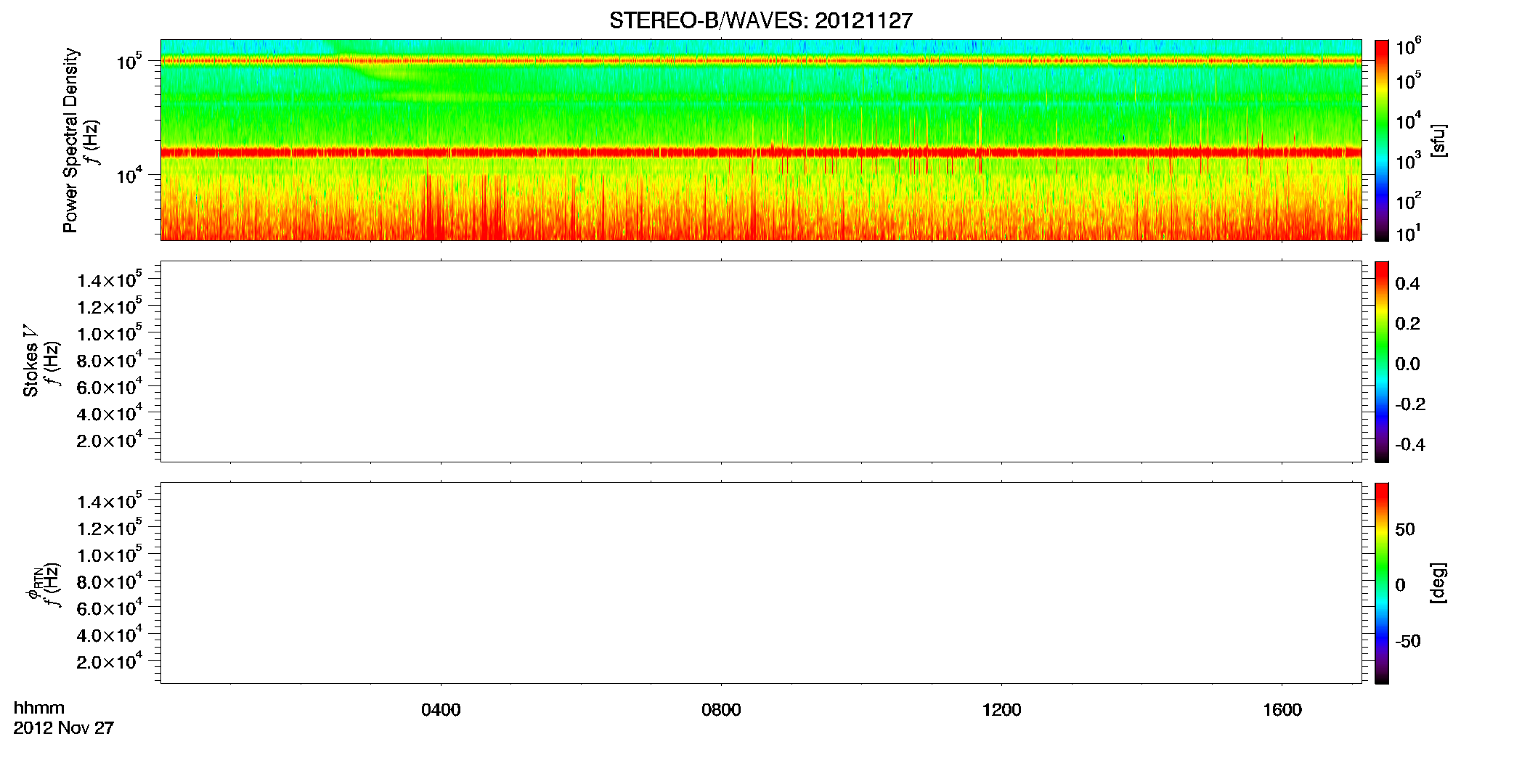Select the 1600 time axis label
Screen dimensions: 1522x784
(x=1282, y=710)
